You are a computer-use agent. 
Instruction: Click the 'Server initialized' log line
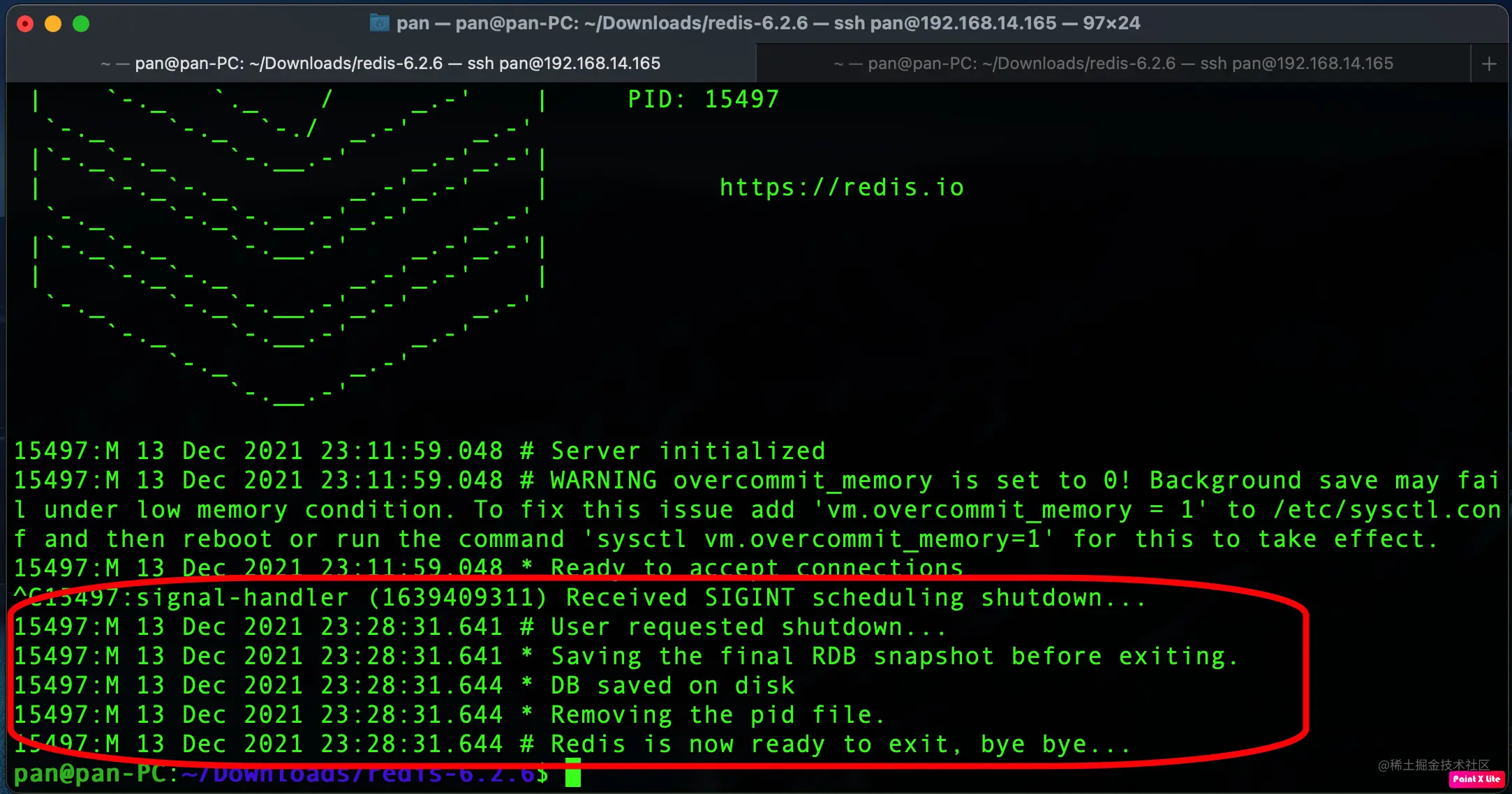(x=420, y=451)
